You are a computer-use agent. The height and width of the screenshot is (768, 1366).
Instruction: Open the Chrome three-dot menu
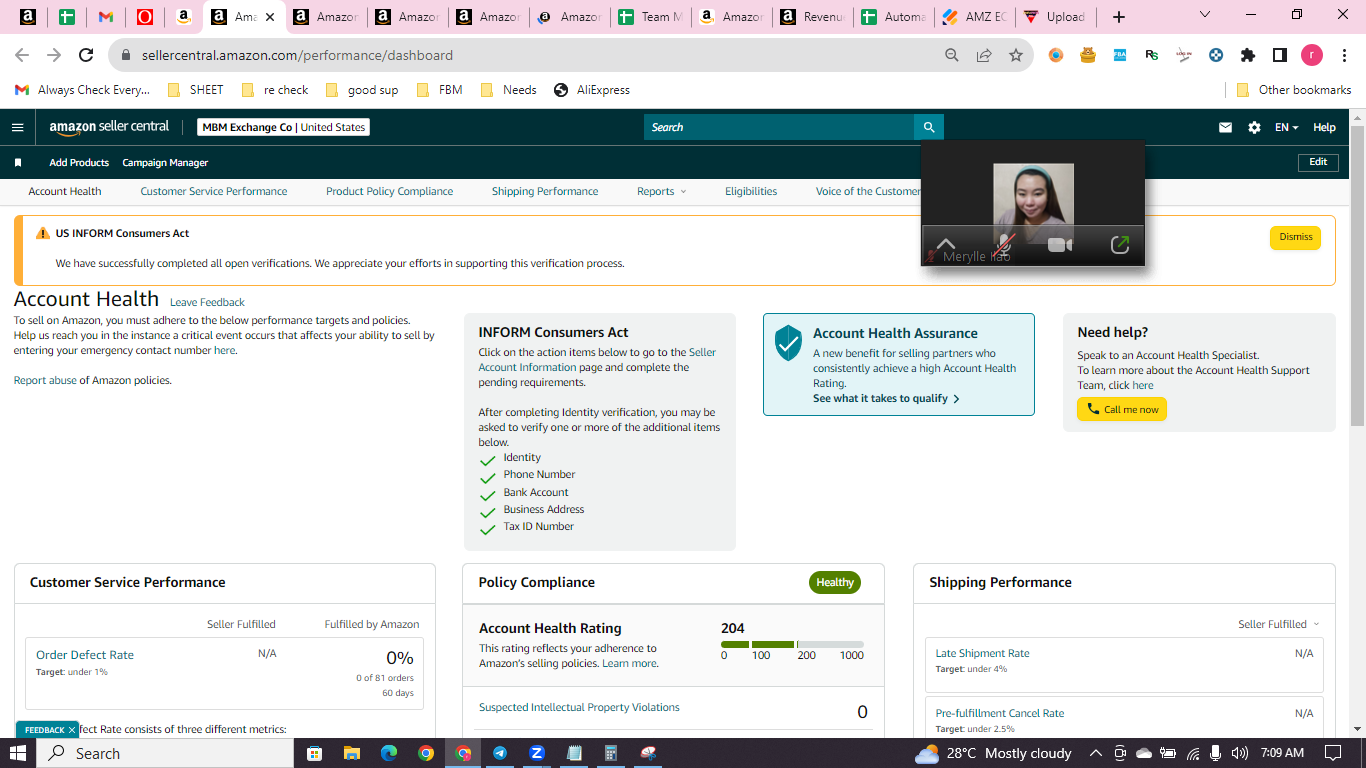tap(1343, 55)
